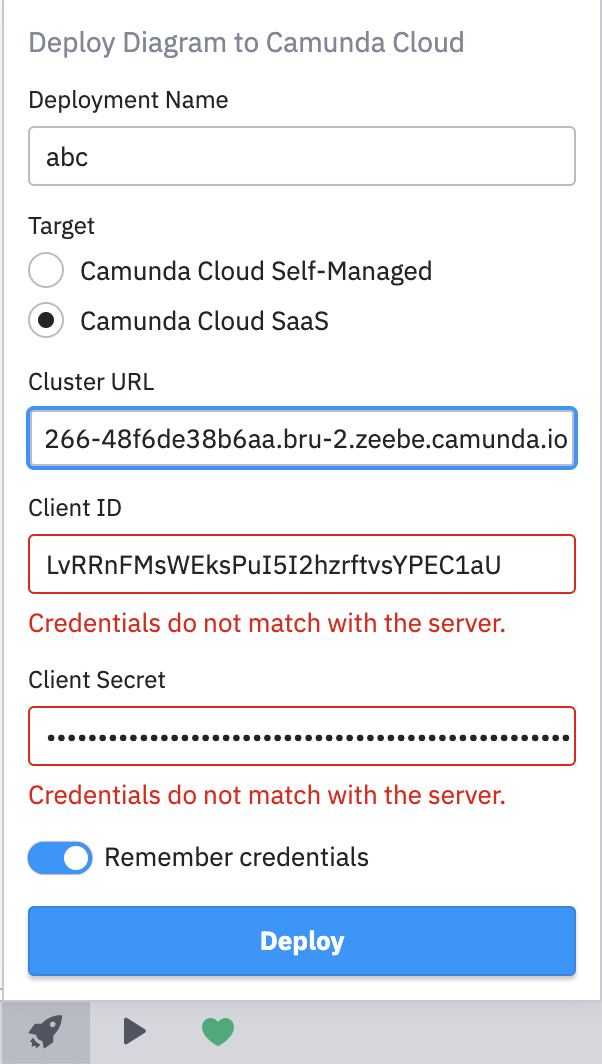This screenshot has height=1064, width=602.
Task: Click the Cluster URL label
Action: click(x=90, y=382)
